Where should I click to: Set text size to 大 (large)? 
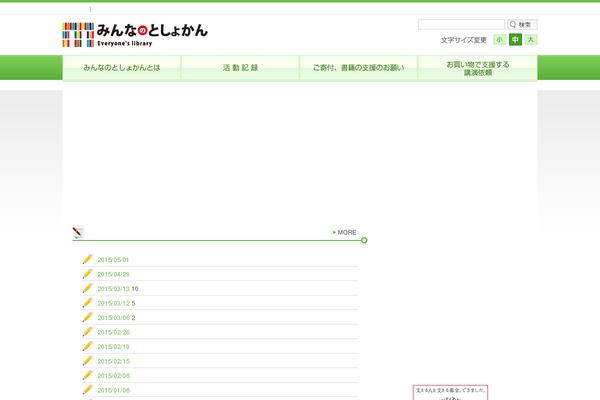tap(531, 39)
